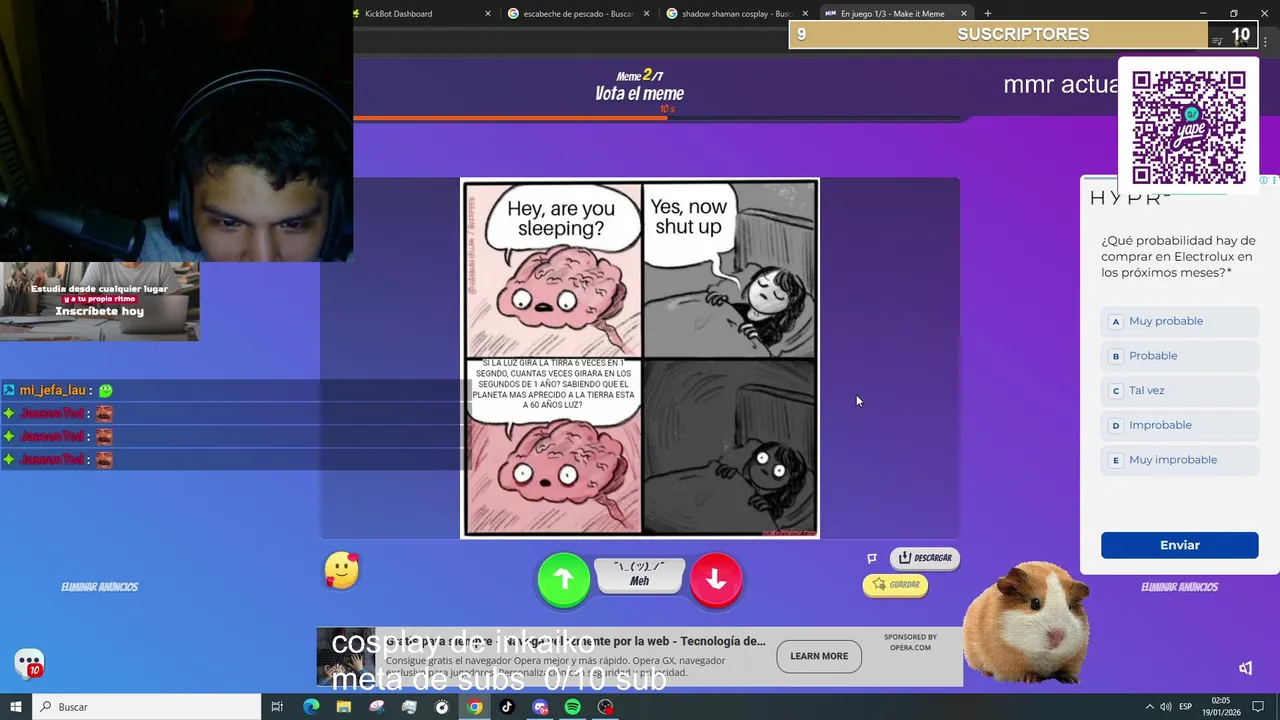Close the KickBot Dashboard tab
This screenshot has height=720, width=1280.
click(x=488, y=13)
